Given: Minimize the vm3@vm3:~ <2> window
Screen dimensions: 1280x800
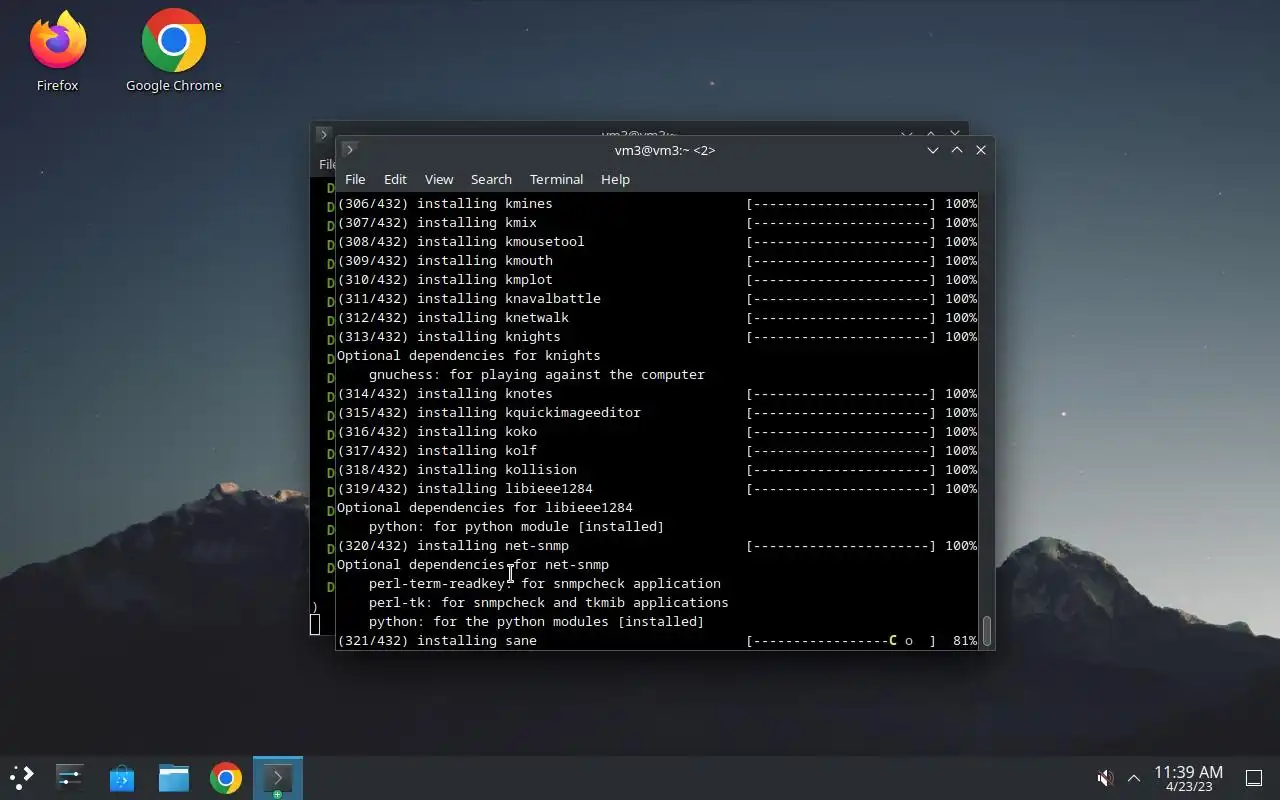Looking at the screenshot, I should pos(932,150).
